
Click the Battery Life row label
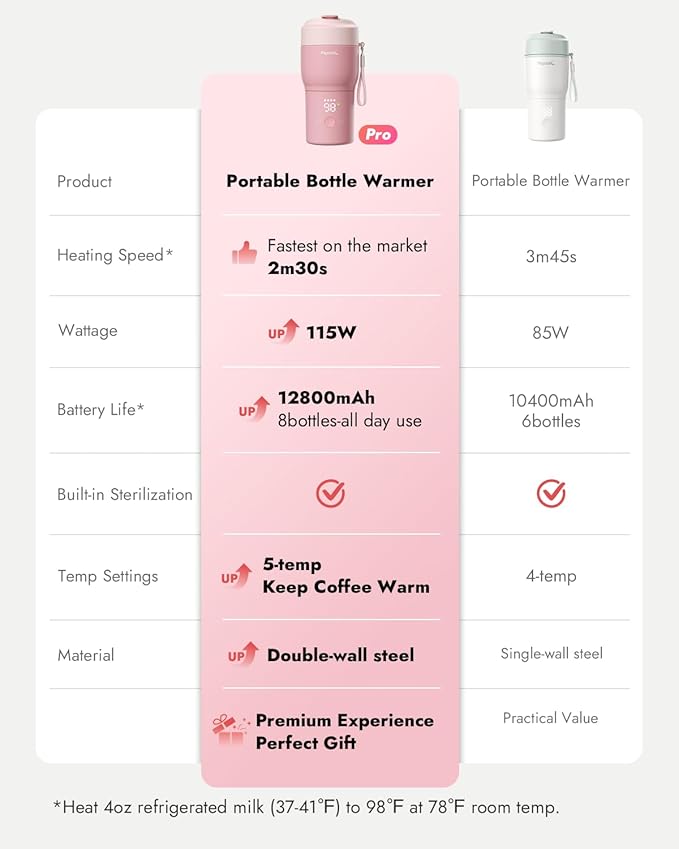pos(101,409)
